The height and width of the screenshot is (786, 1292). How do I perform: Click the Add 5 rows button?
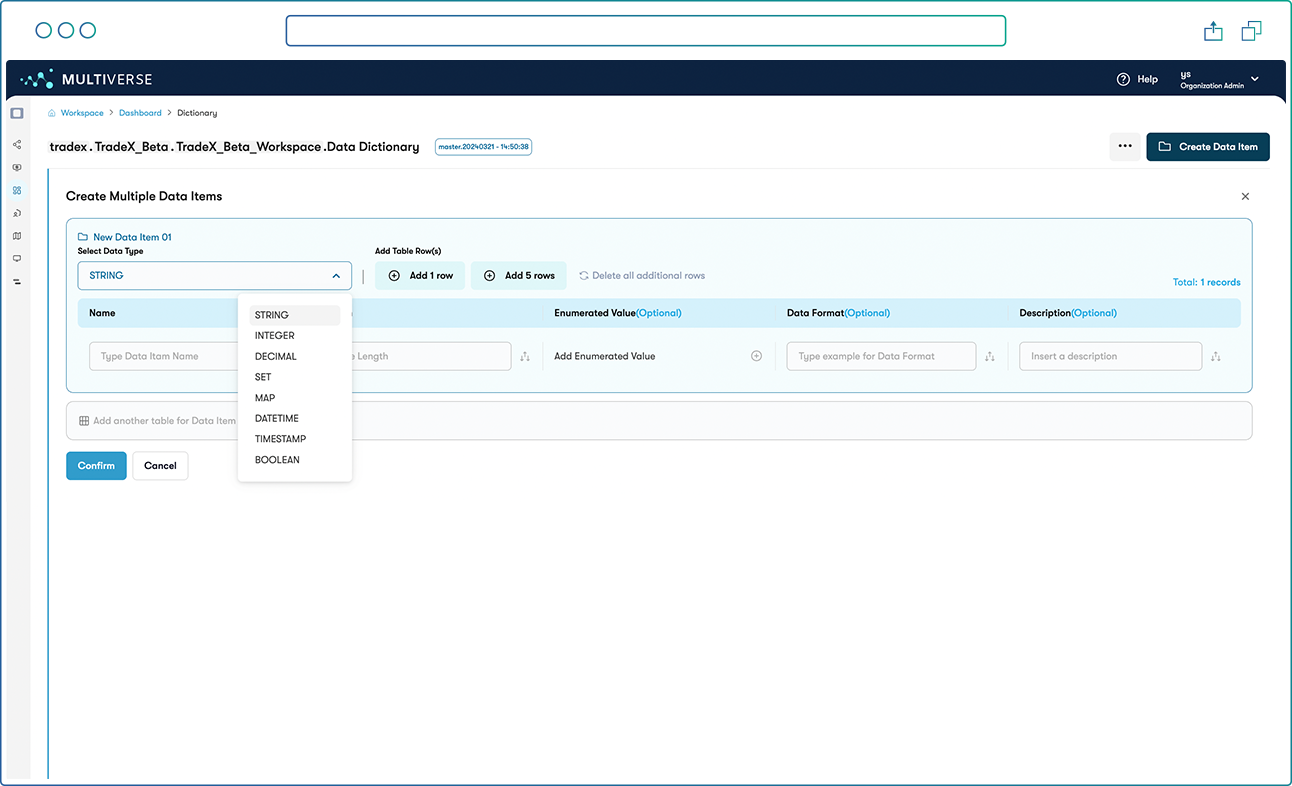click(x=519, y=275)
